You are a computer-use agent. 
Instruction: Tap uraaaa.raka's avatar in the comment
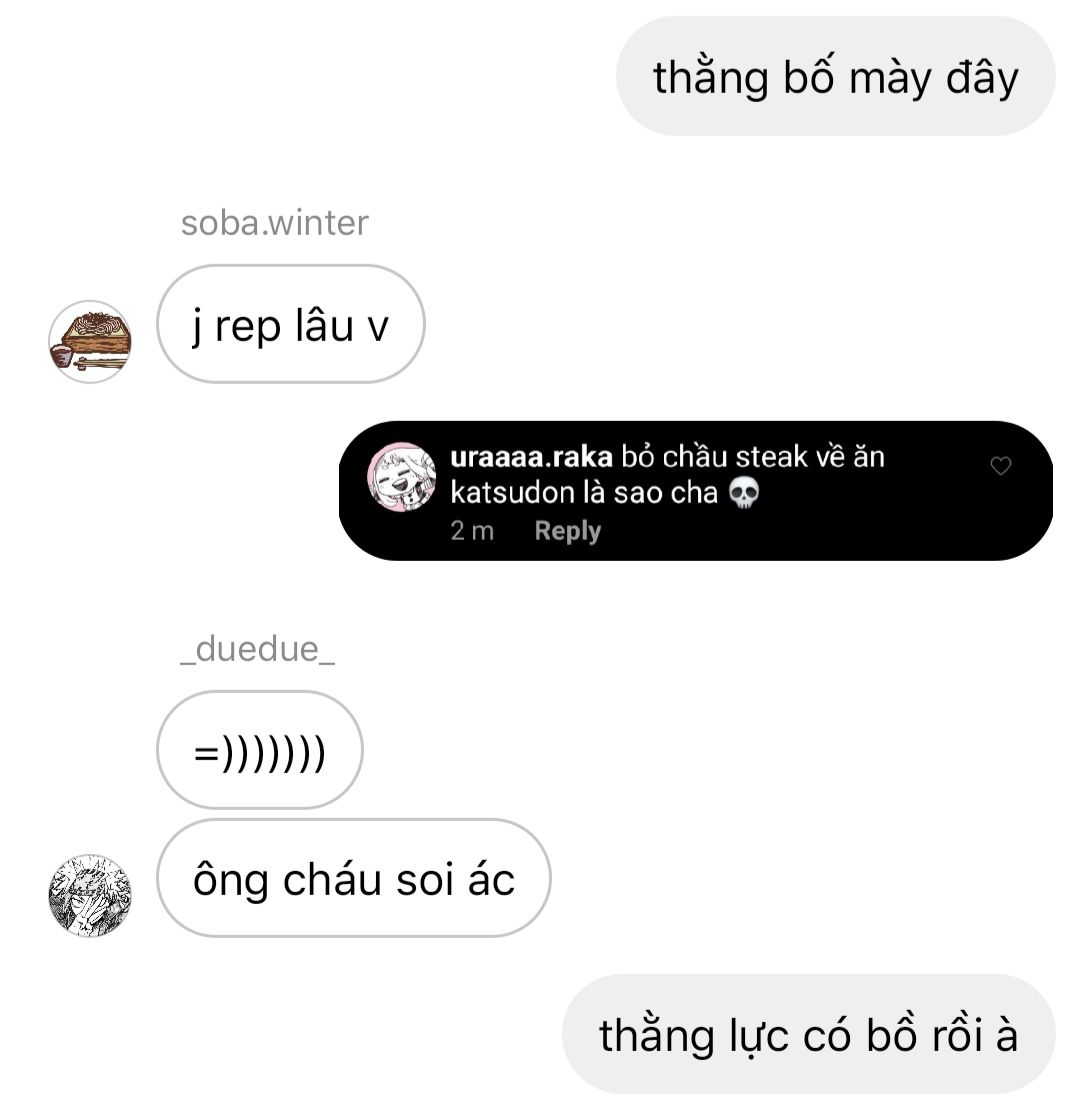click(401, 476)
